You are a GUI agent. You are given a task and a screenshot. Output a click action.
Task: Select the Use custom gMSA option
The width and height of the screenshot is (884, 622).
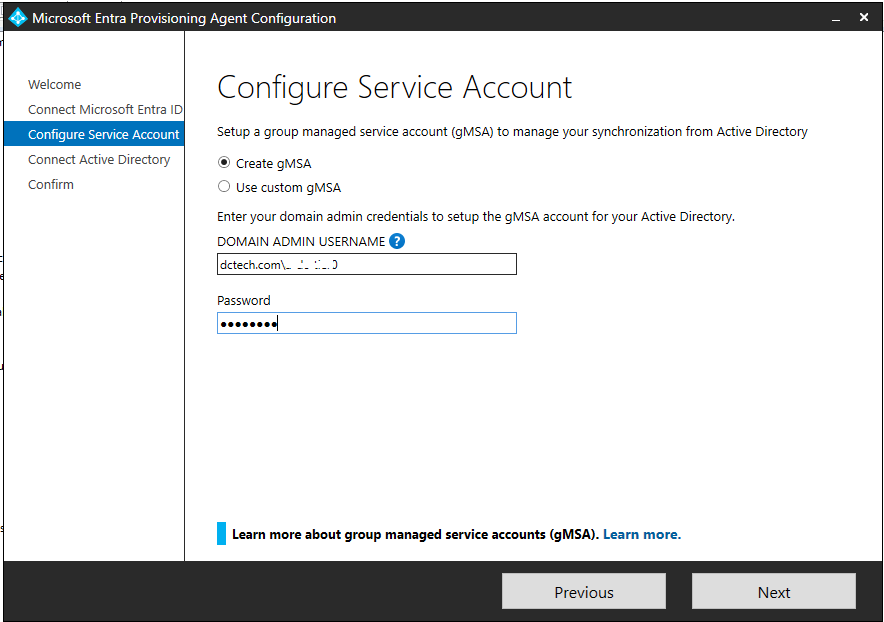coord(226,186)
